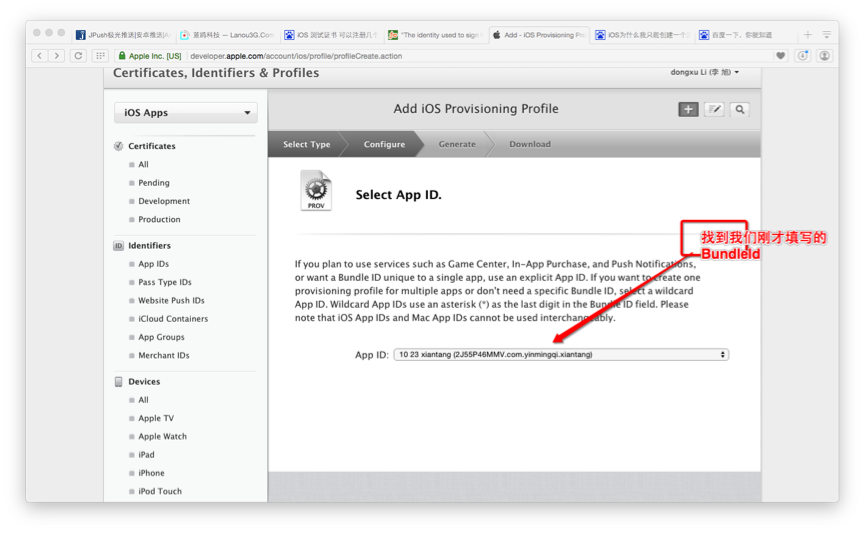Viewport: 865px width, 533px height.
Task: Switch to the 百度一下 browser tab
Action: [742, 35]
